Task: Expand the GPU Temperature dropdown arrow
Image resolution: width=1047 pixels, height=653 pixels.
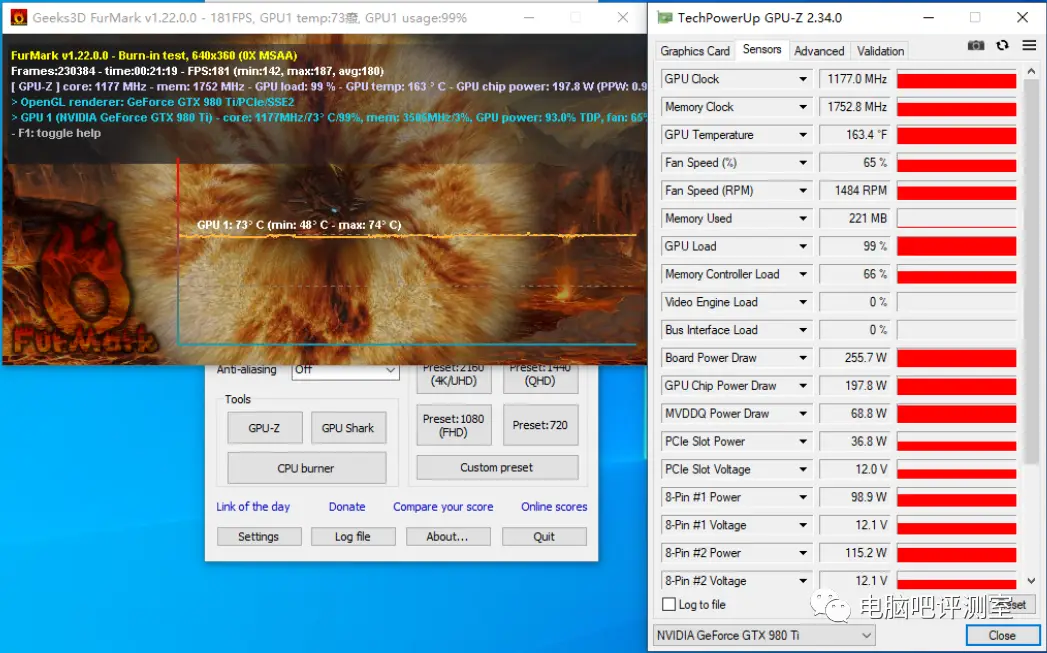Action: coord(803,135)
